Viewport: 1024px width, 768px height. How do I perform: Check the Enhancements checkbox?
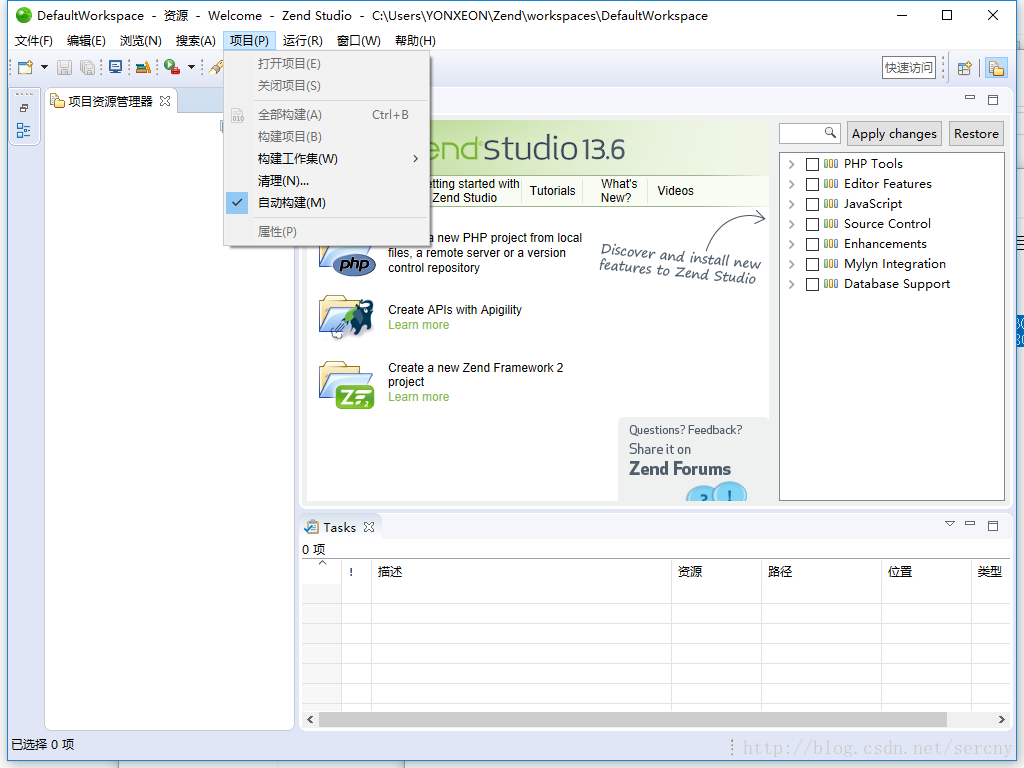click(x=812, y=244)
